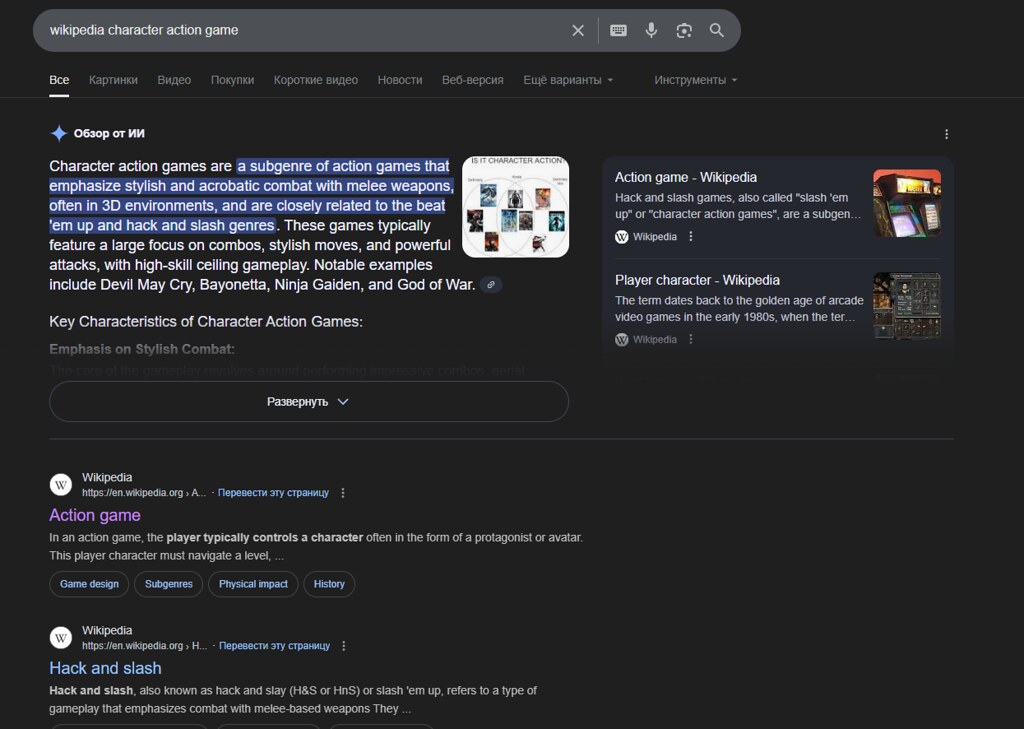Switch to the Веб-версия tab

coord(472,80)
